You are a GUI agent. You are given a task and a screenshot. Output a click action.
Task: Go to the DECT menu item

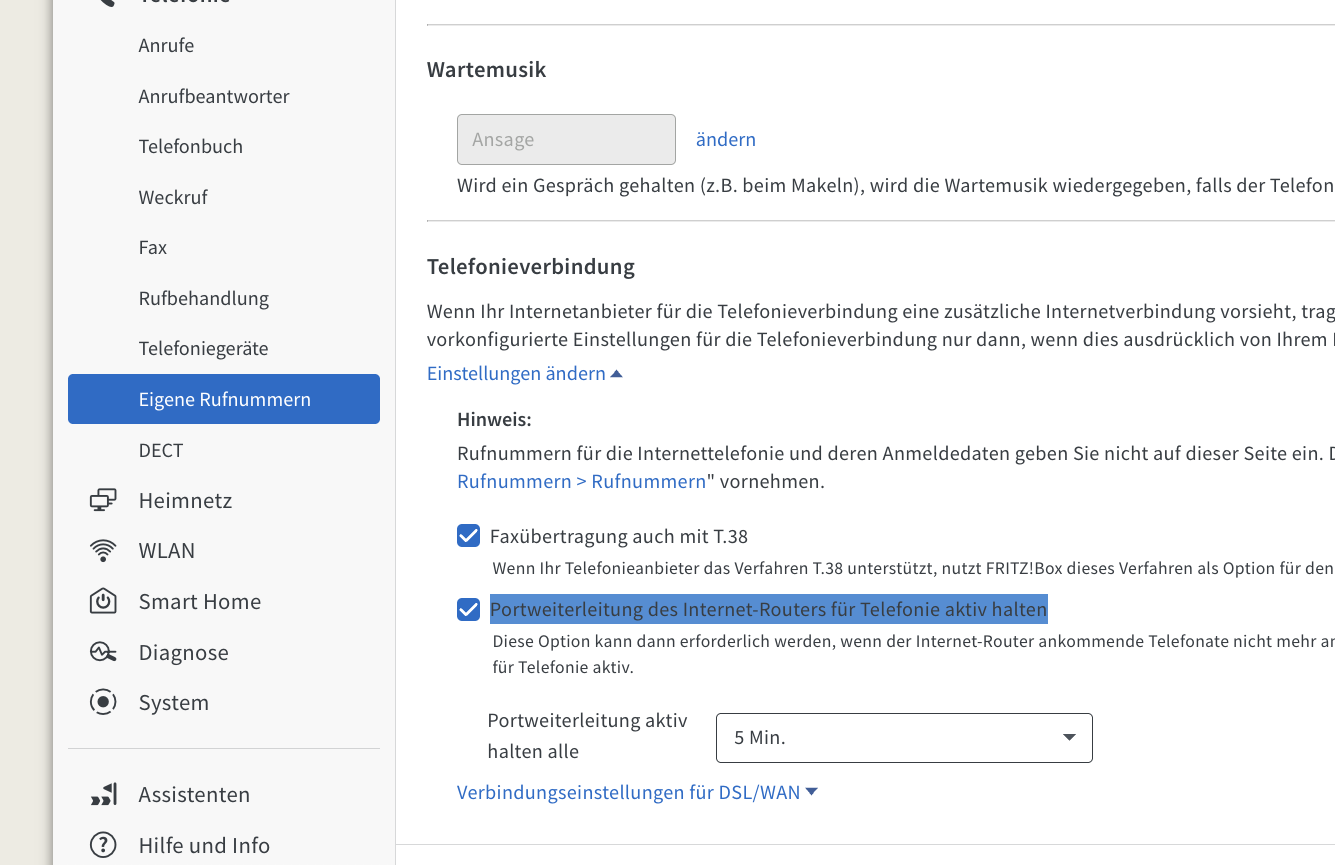(x=161, y=450)
